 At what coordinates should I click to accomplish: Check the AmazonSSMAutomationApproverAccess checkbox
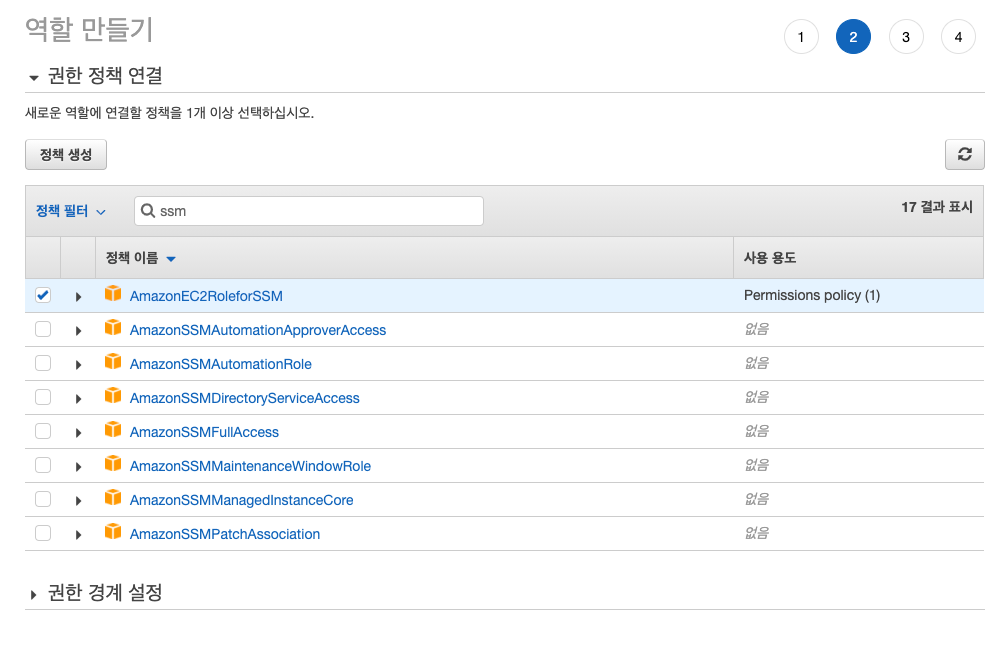click(x=43, y=329)
